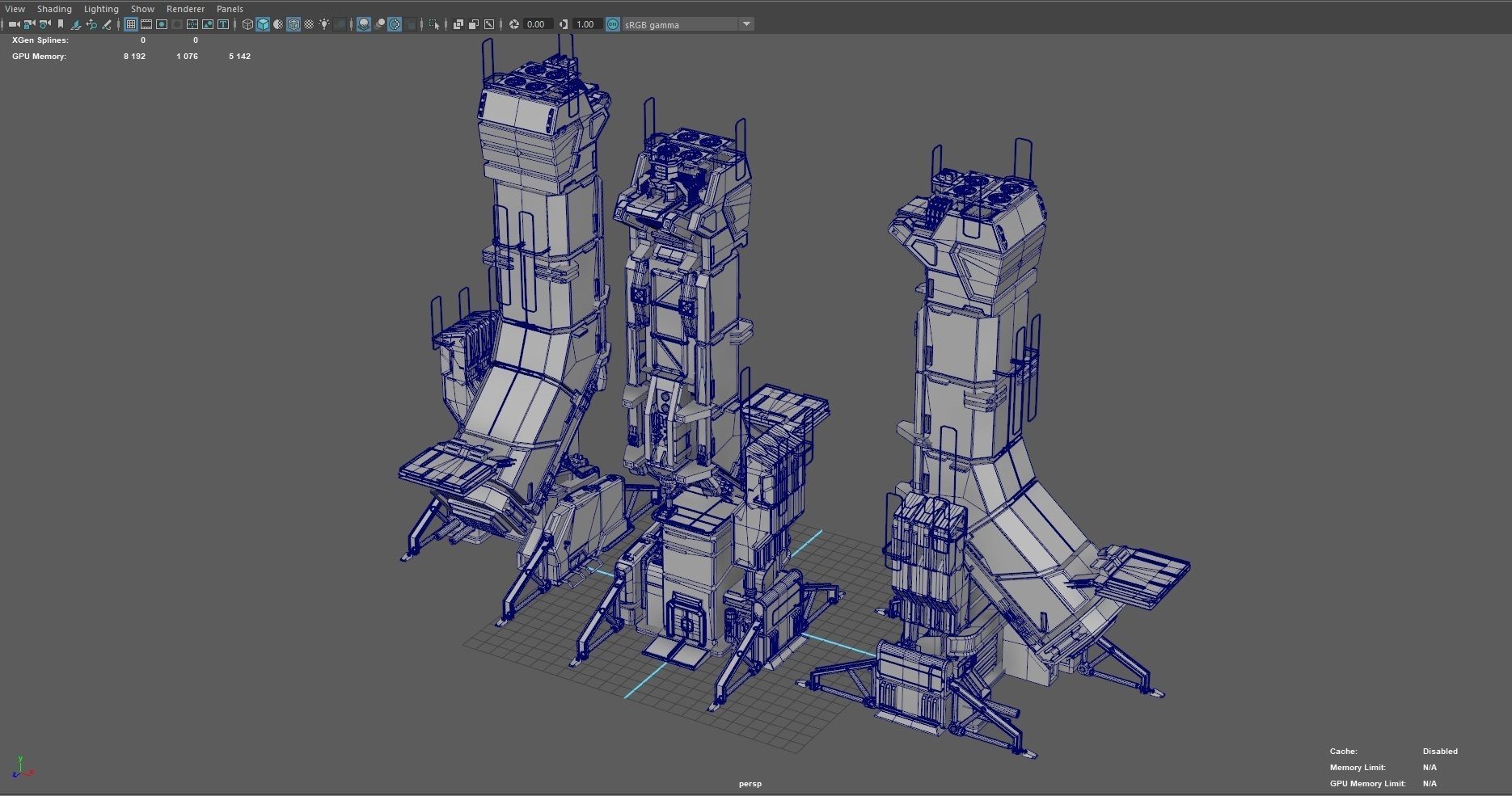Open Camera Attributes from the toolbar
The image size is (1512, 796).
pyautogui.click(x=44, y=24)
